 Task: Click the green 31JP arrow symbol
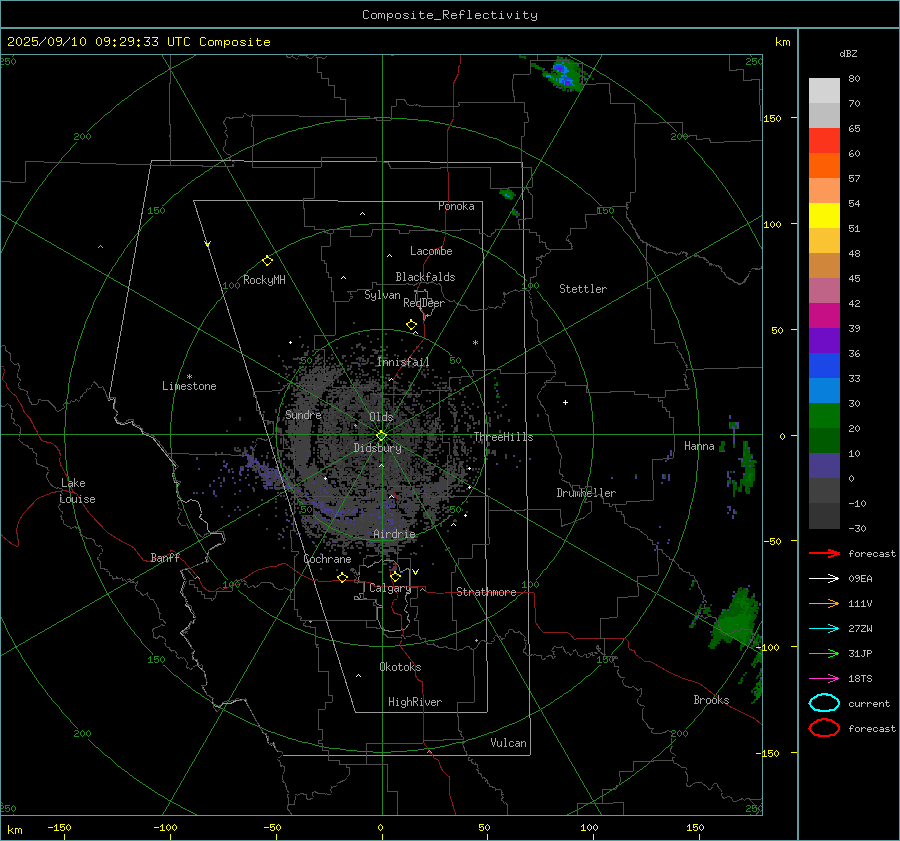pyautogui.click(x=824, y=653)
